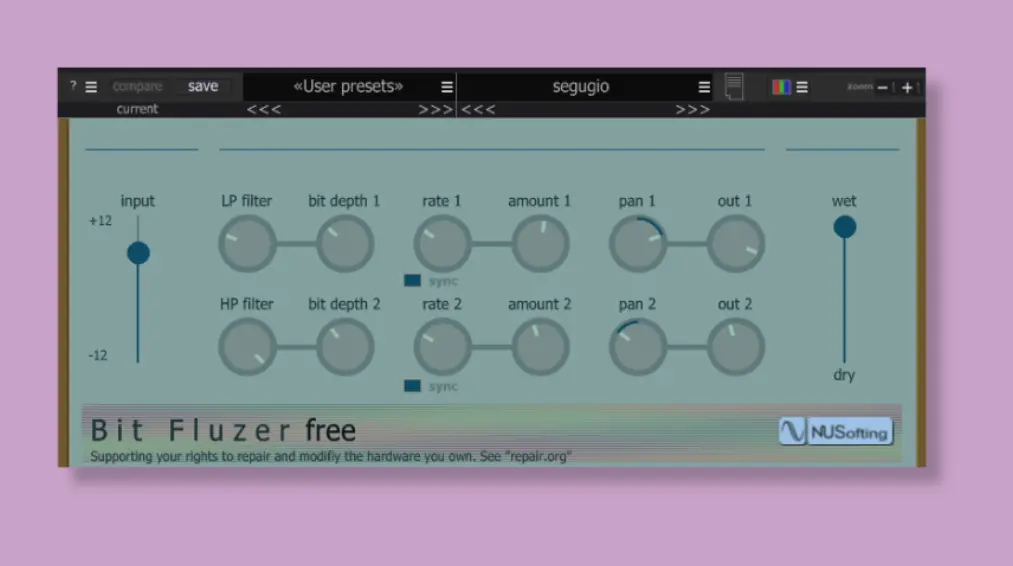Toggle the sync checkbox under rate 2
1013x566 pixels.
(x=412, y=386)
